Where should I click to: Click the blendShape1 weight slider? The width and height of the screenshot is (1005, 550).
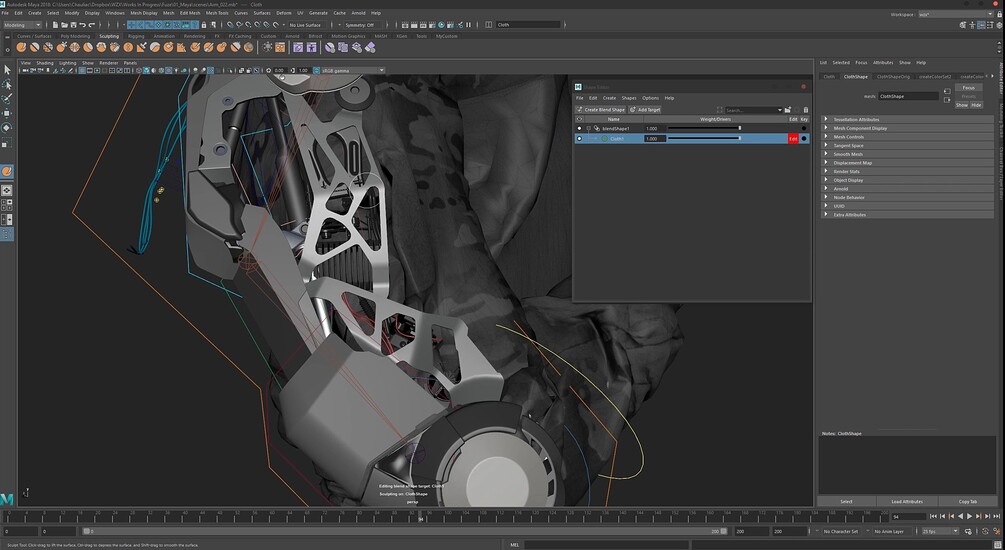pyautogui.click(x=704, y=128)
